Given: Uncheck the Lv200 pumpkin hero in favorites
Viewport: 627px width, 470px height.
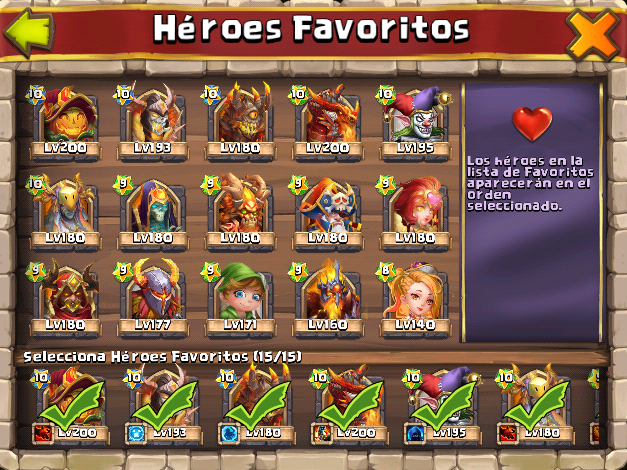Looking at the screenshot, I should pos(70,406).
